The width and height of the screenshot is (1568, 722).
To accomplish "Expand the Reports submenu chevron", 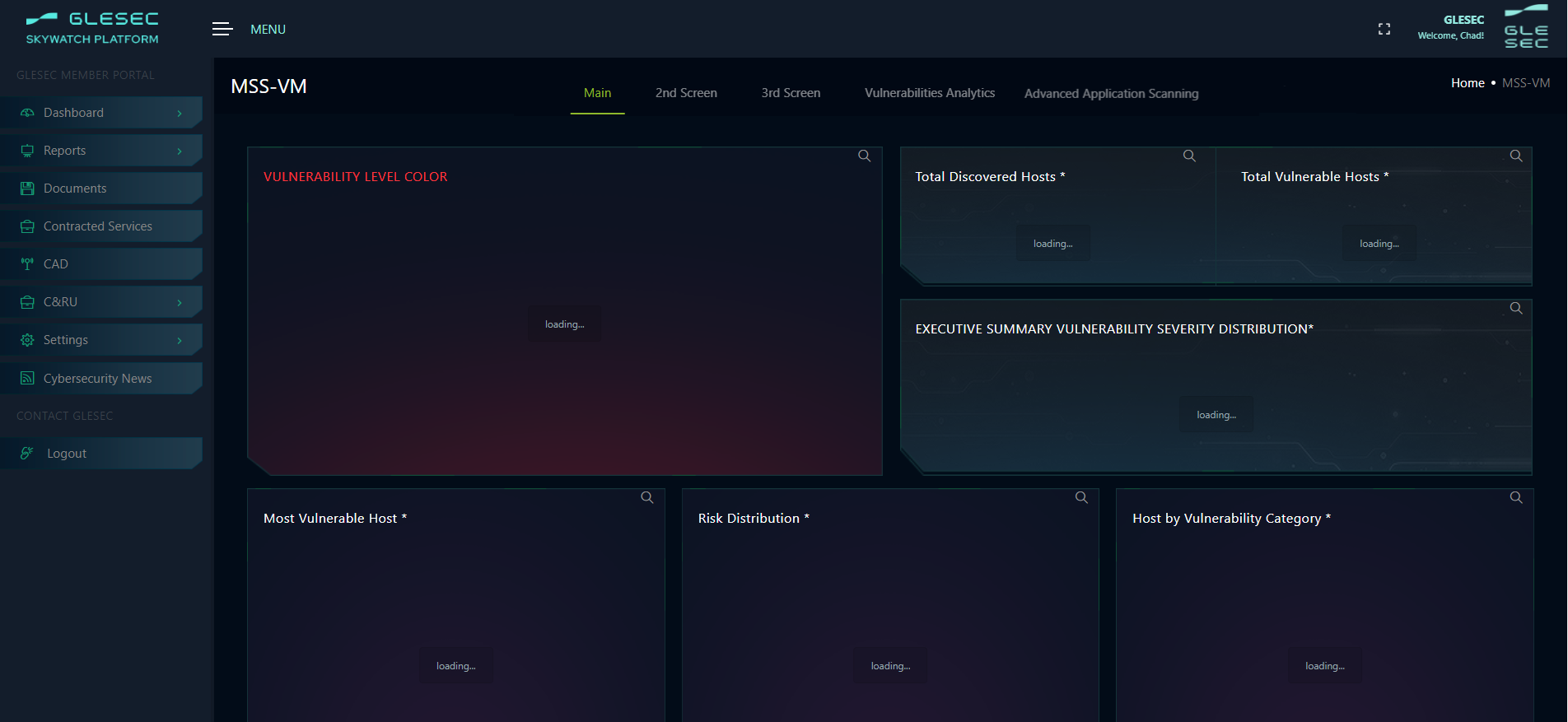I will coord(180,151).
